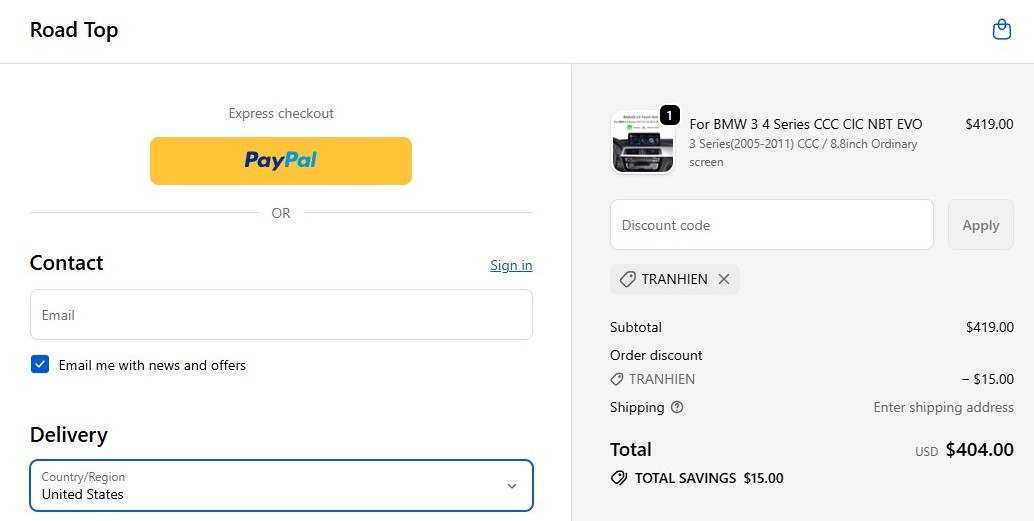The height and width of the screenshot is (521, 1034).
Task: Click the BMW screen product thumbnail
Action: tap(642, 142)
